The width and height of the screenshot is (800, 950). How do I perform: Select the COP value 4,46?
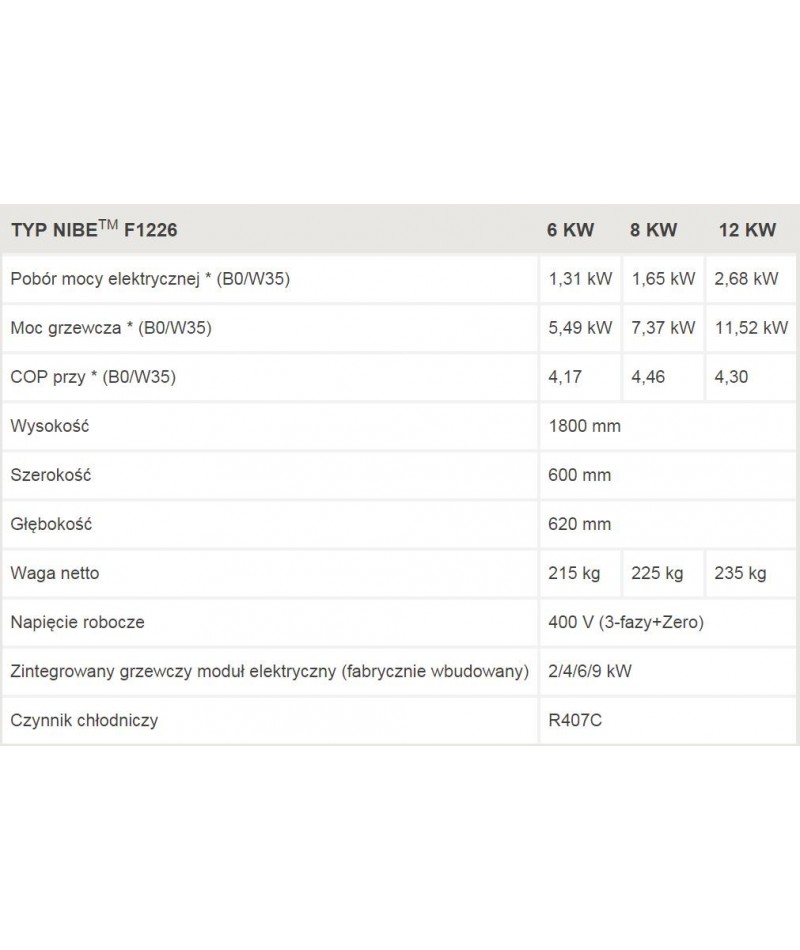(x=648, y=377)
